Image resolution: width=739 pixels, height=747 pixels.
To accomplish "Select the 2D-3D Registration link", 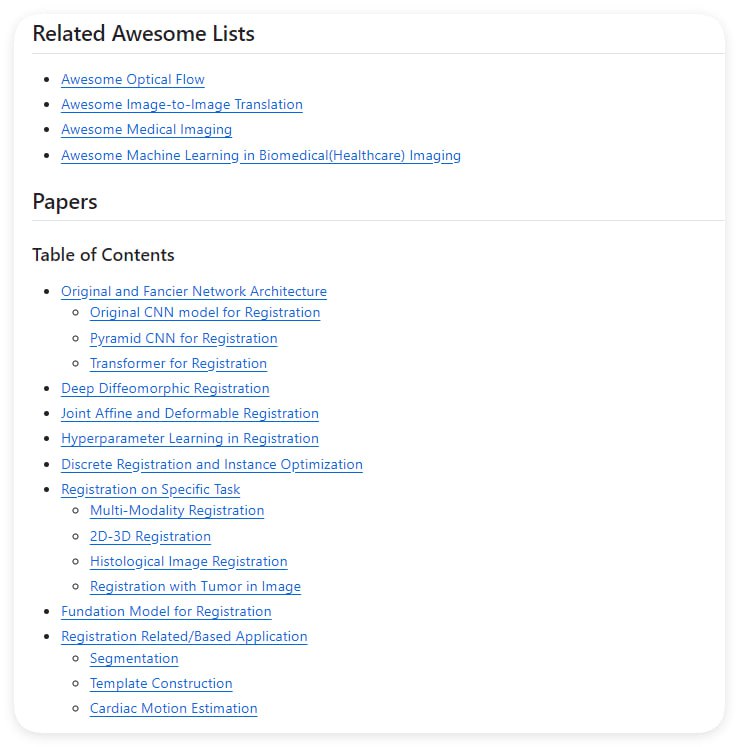I will (150, 536).
